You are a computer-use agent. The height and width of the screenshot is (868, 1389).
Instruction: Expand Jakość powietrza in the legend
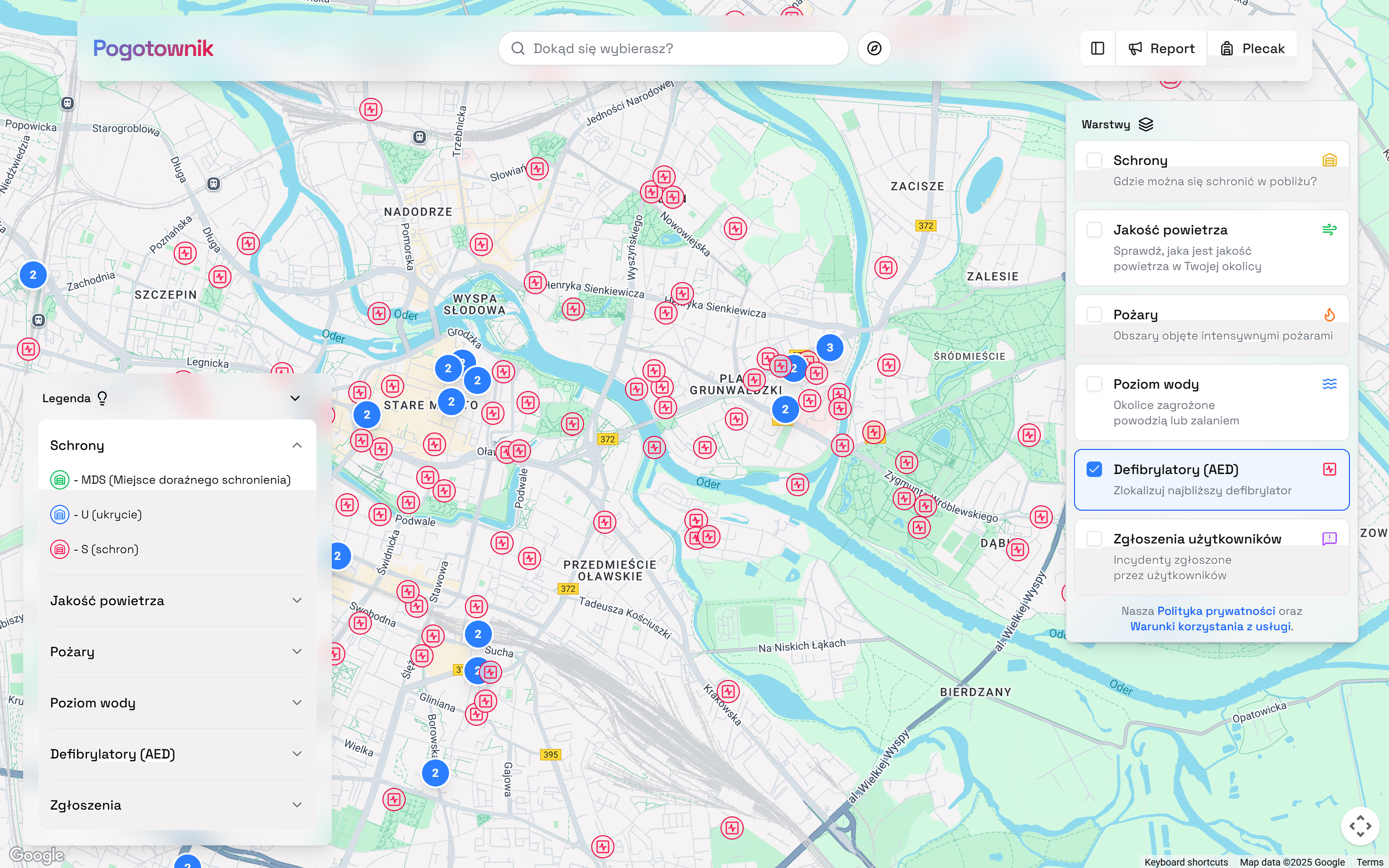click(297, 600)
